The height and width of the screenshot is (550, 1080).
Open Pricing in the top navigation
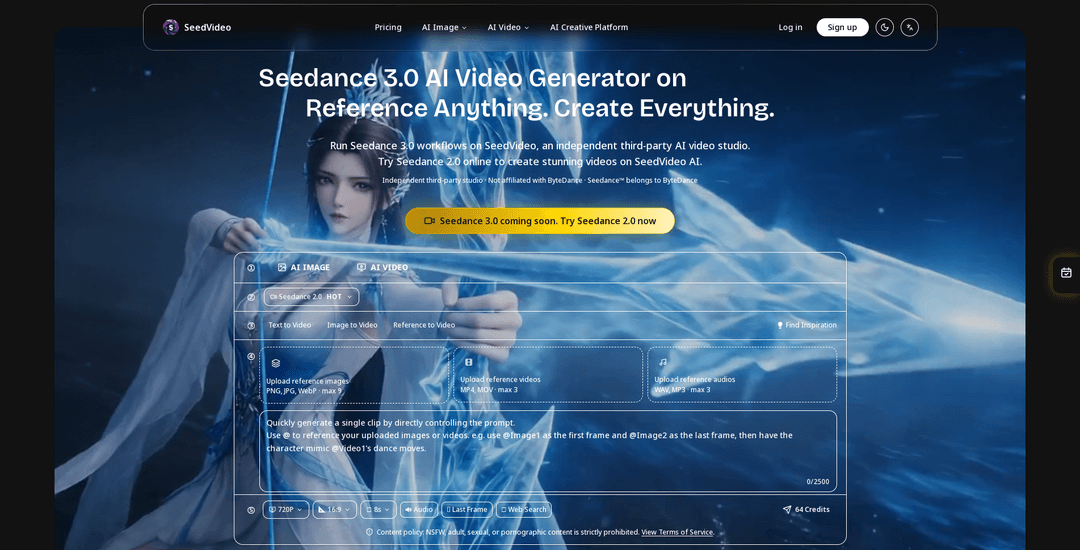(388, 28)
